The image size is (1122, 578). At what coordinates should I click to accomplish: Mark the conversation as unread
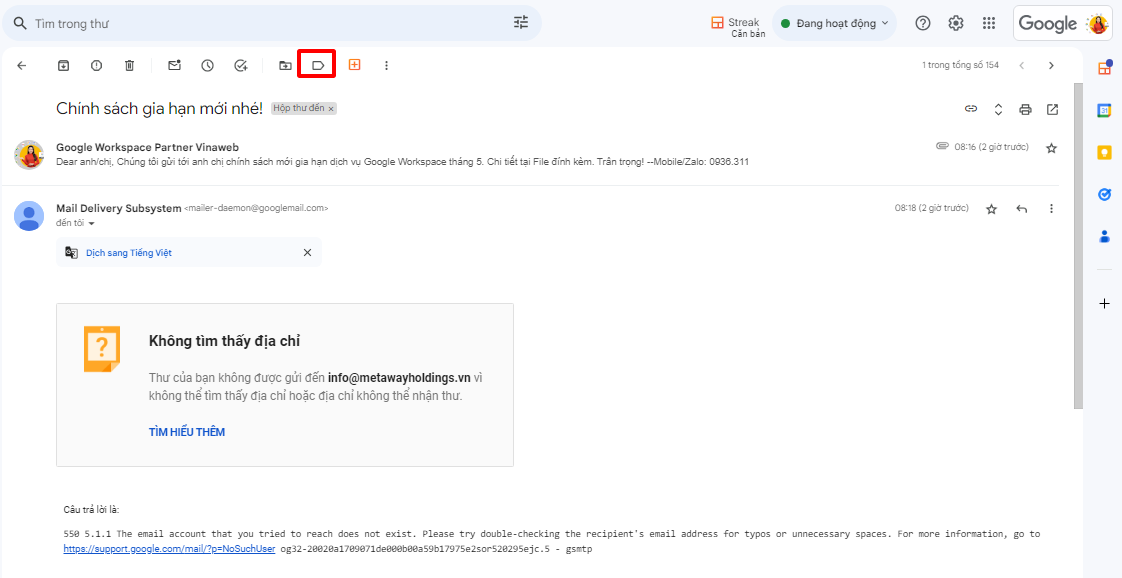174,65
